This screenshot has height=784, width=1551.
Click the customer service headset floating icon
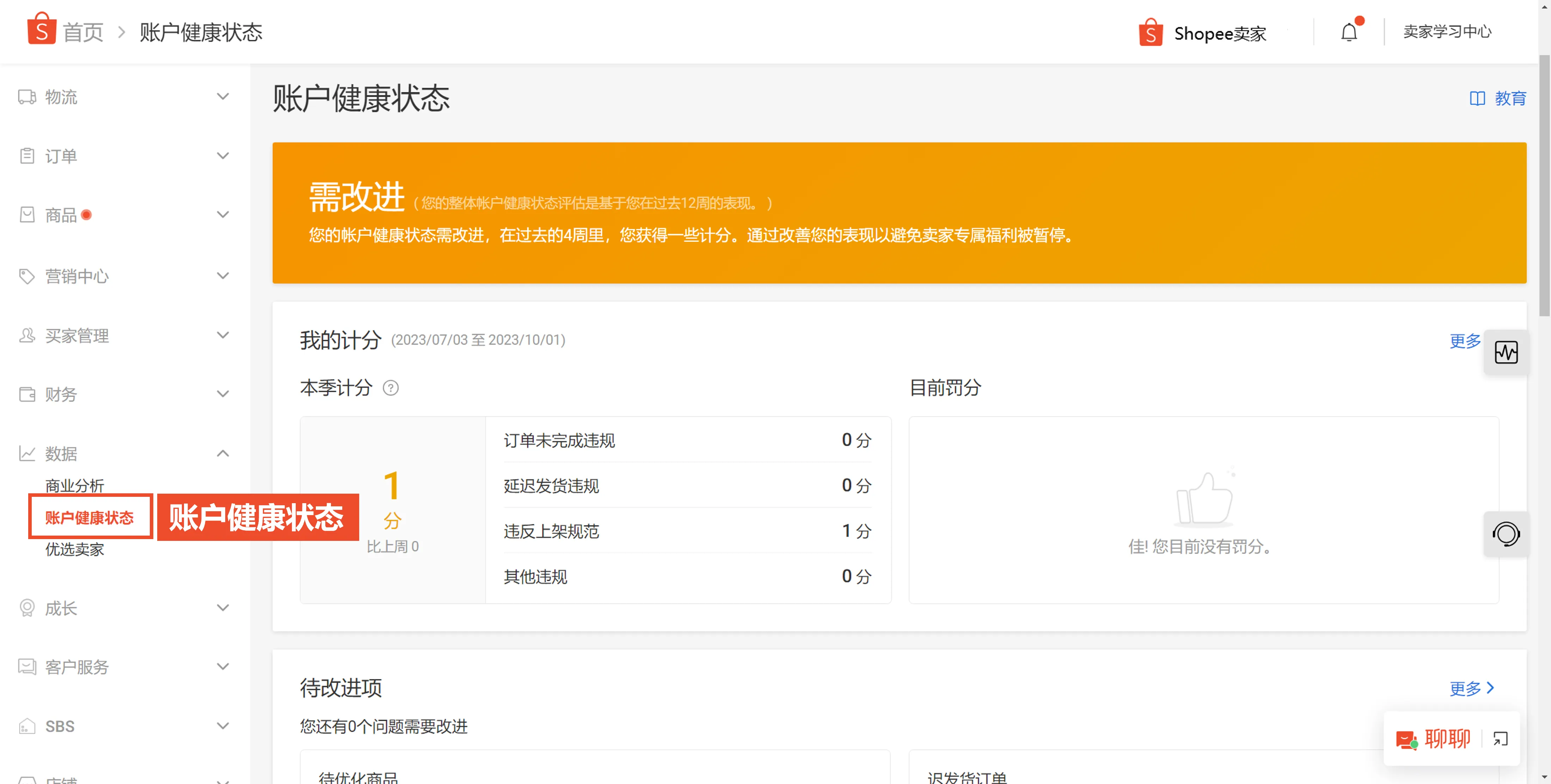click(x=1507, y=534)
